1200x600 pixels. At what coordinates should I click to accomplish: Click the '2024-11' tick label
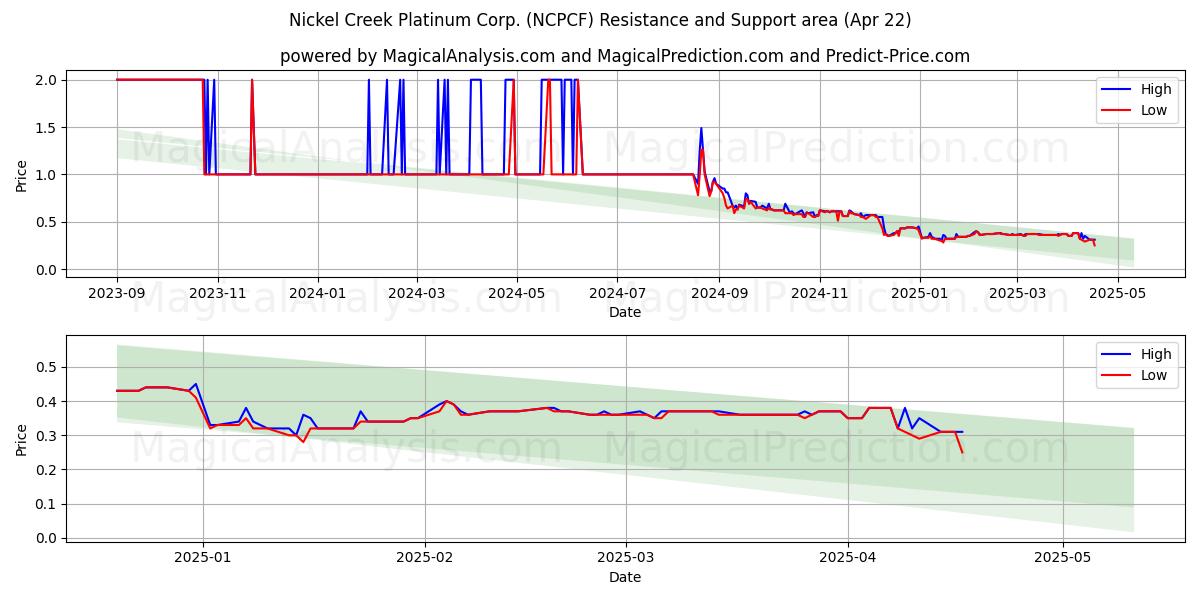pos(819,293)
